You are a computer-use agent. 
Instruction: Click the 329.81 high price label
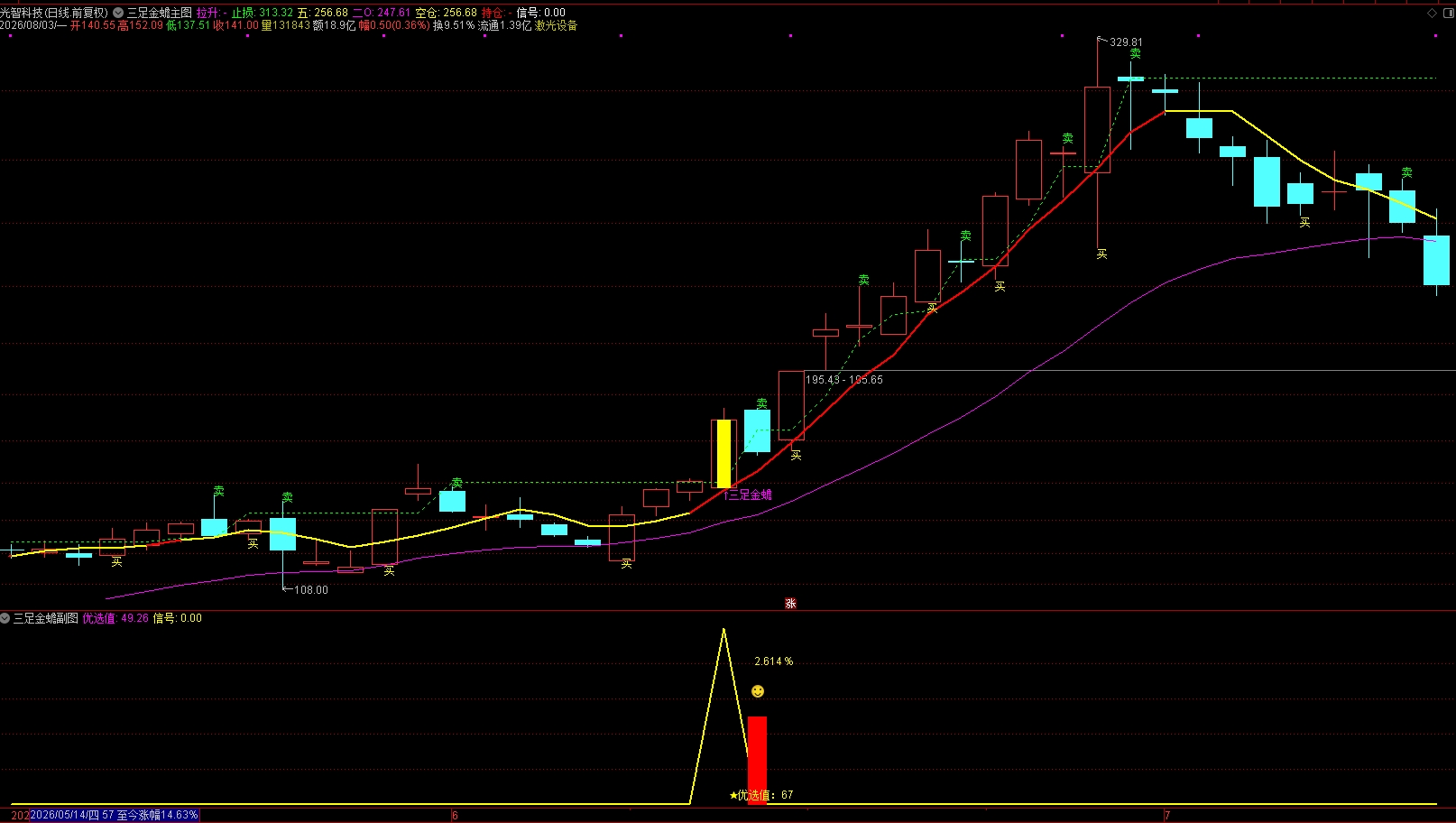(x=1125, y=42)
